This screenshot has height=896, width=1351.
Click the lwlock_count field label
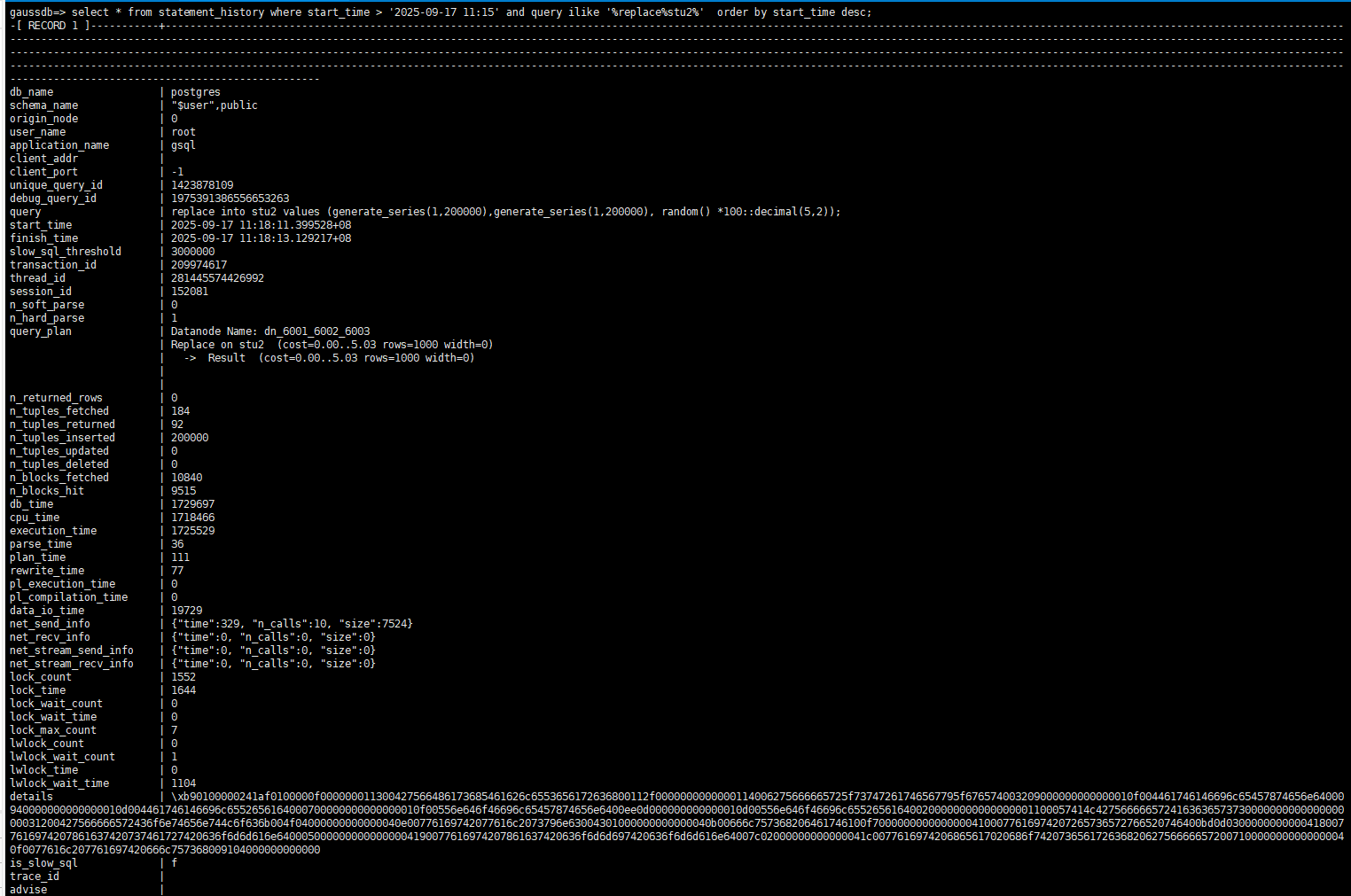coord(47,744)
